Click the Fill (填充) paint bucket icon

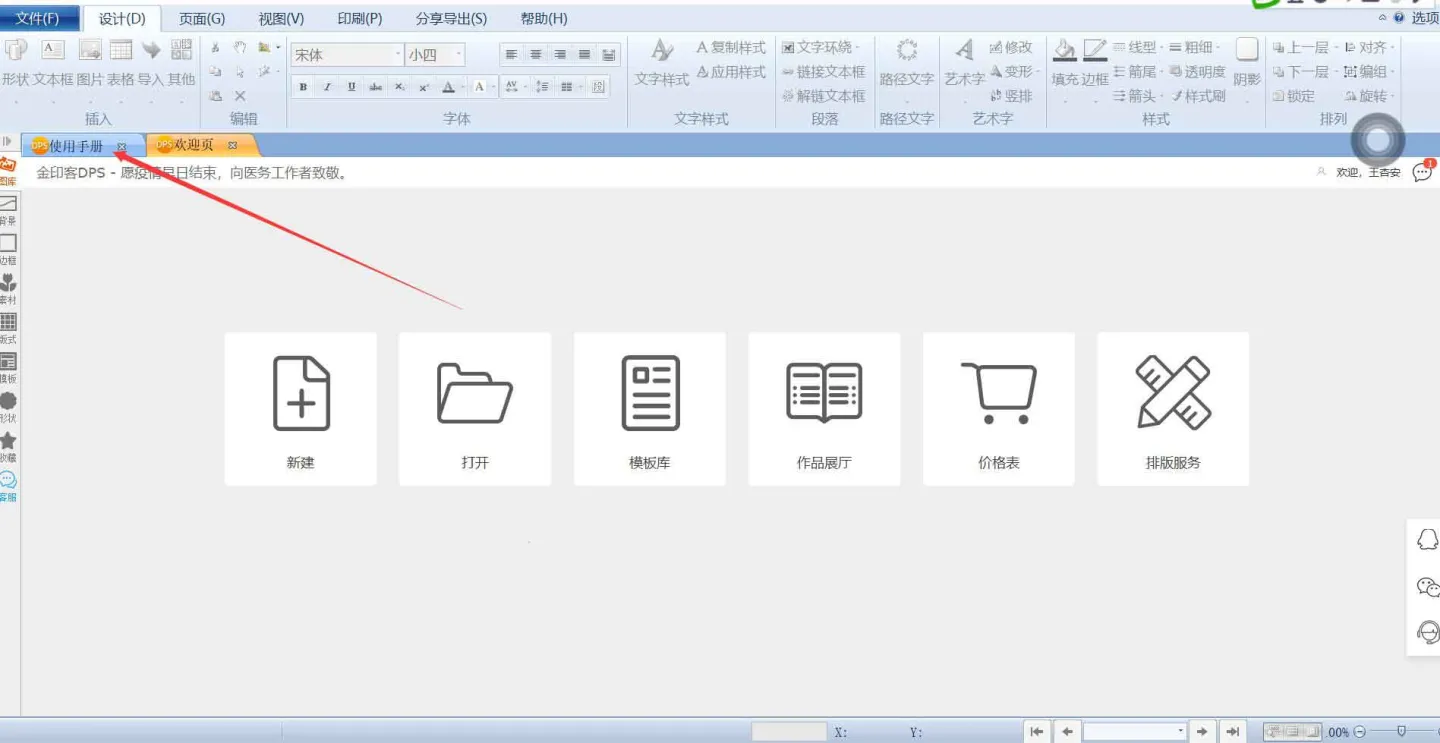point(1065,50)
